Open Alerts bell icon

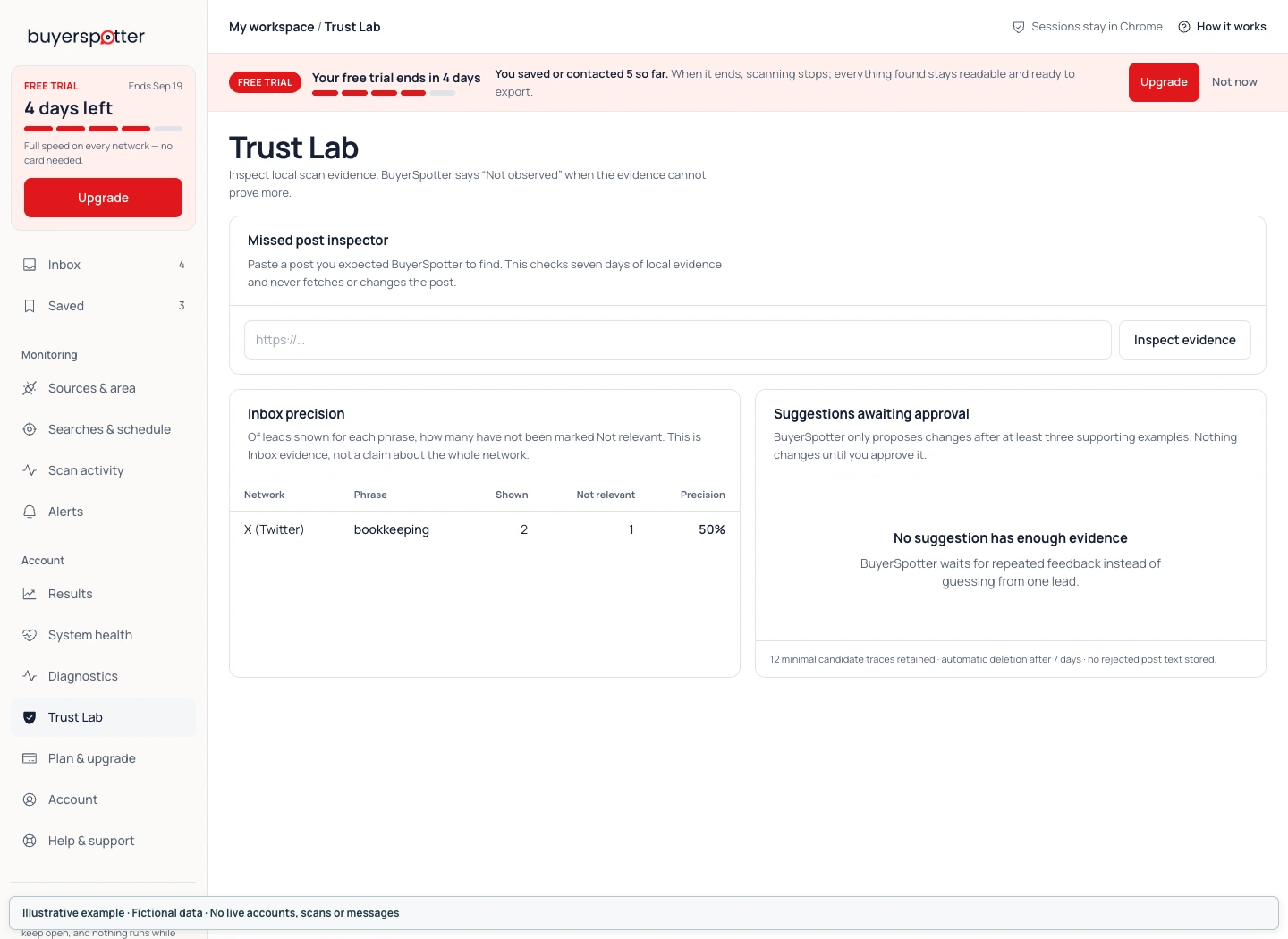coord(30,512)
